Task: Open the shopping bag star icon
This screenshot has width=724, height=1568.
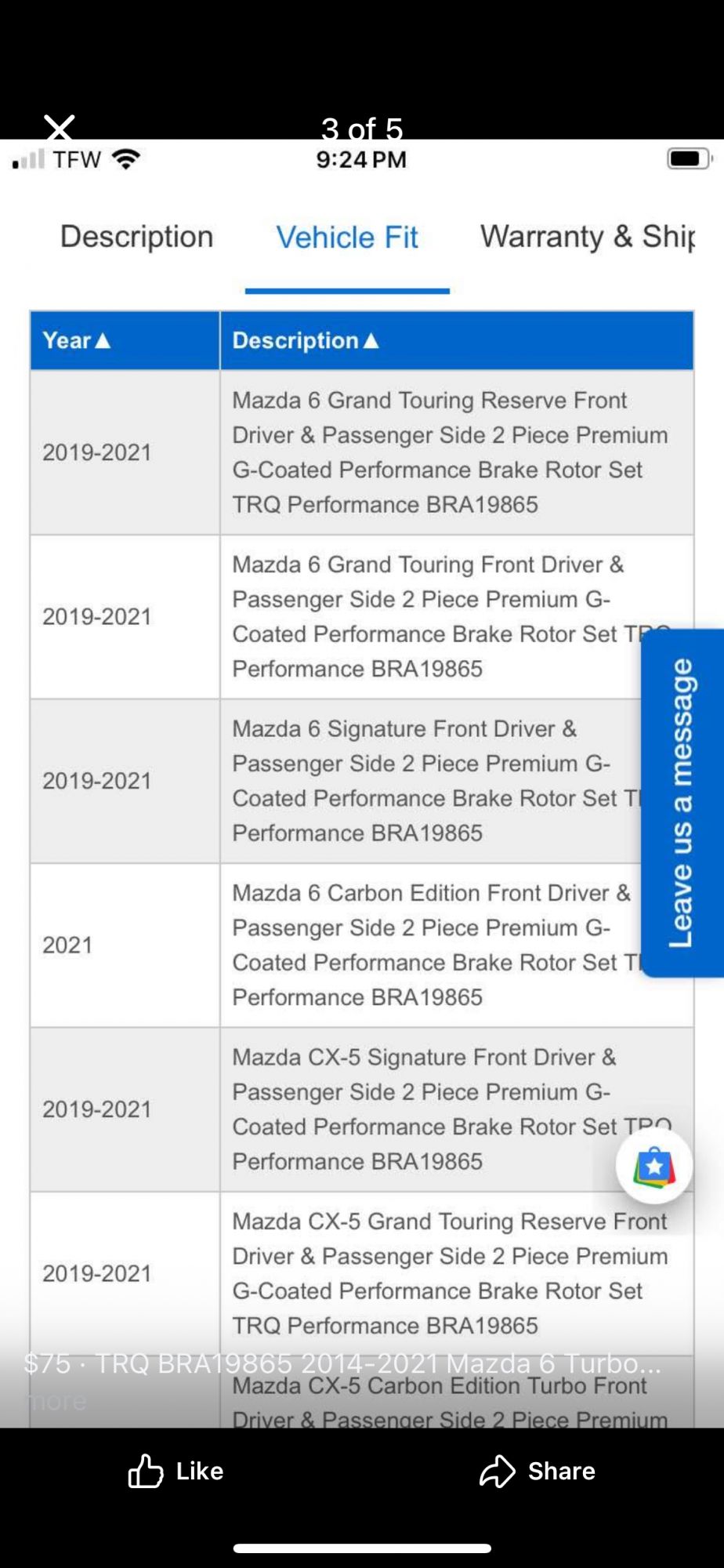Action: click(x=654, y=1167)
